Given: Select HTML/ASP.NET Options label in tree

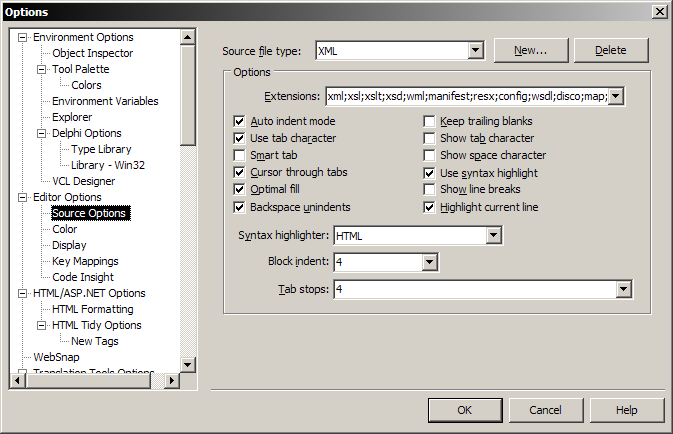Looking at the screenshot, I should (89, 293).
